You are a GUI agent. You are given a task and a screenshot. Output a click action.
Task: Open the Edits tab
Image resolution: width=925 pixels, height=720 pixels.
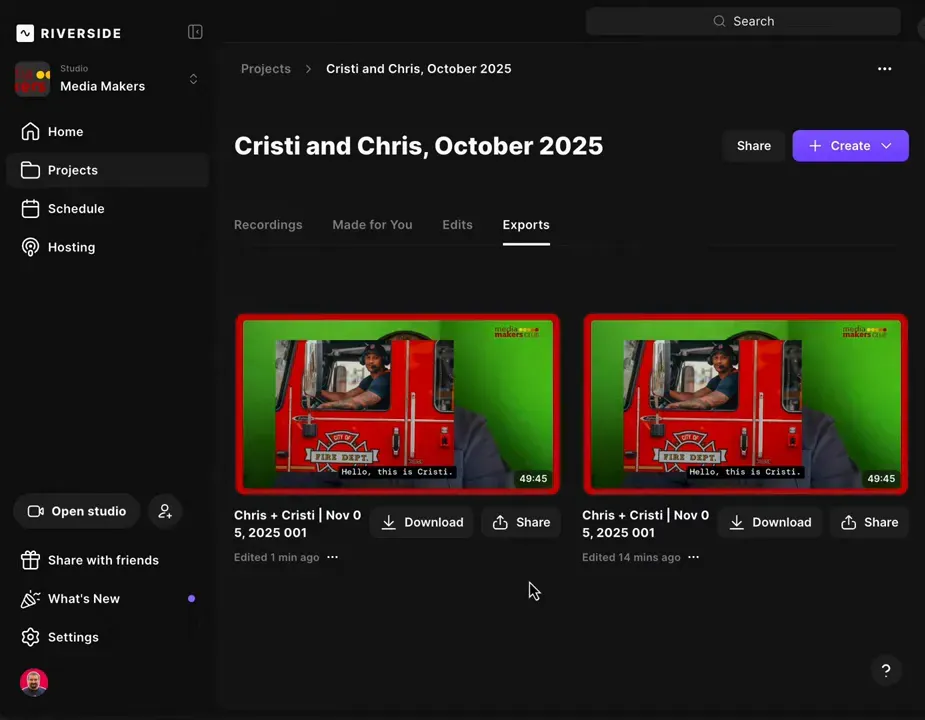click(x=457, y=224)
